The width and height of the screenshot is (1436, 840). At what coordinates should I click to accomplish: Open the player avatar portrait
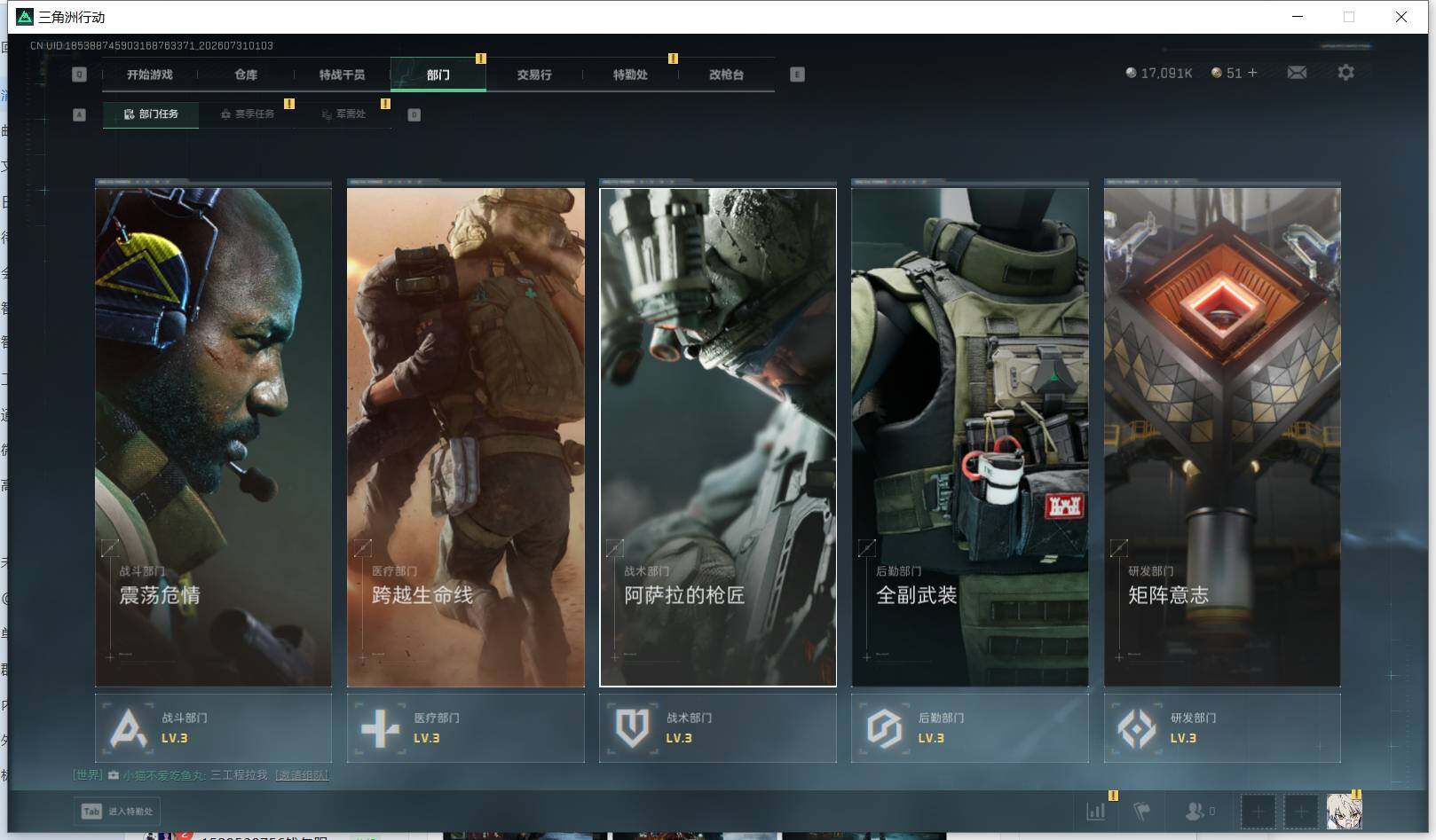[x=1344, y=812]
